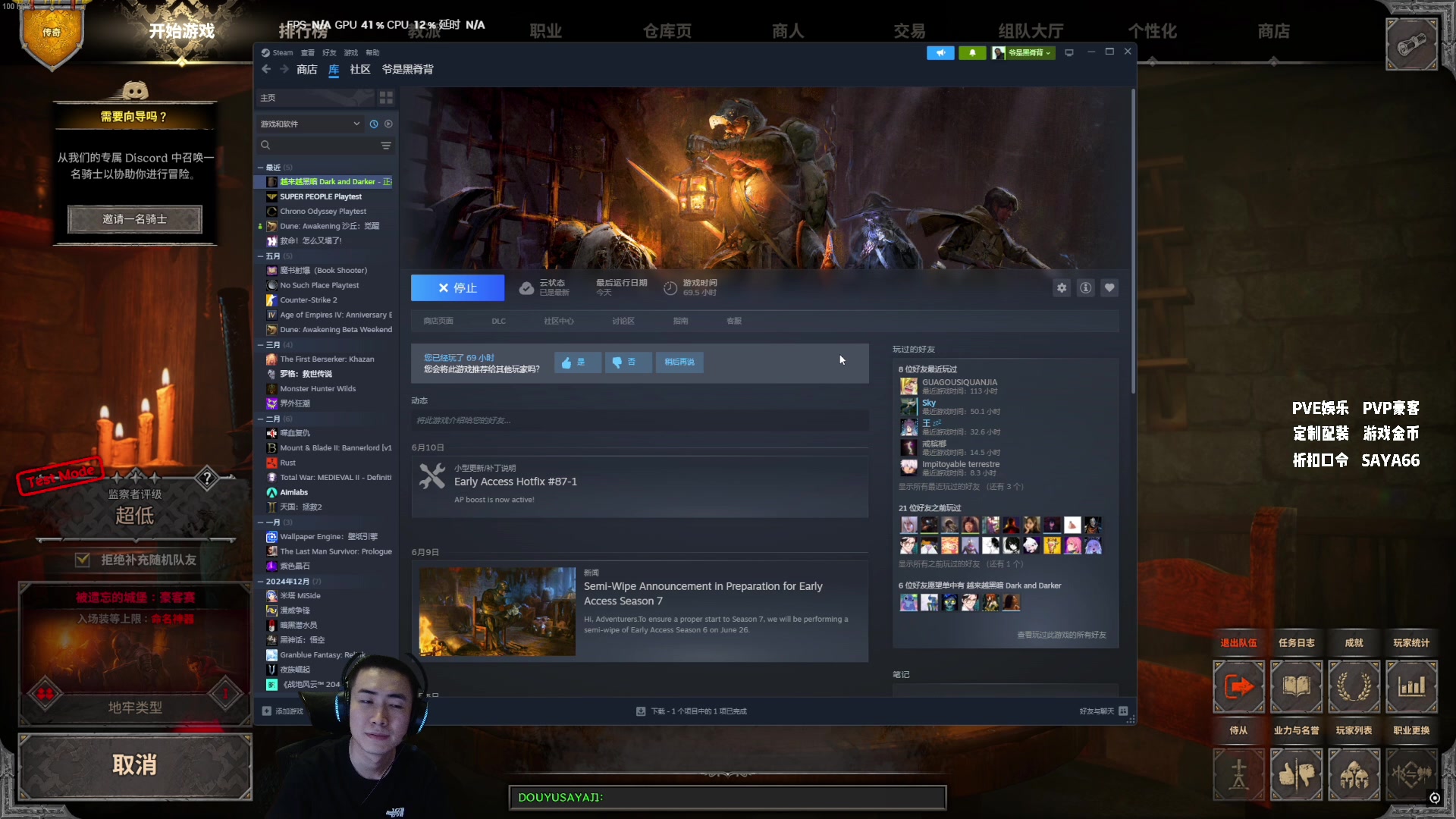Click the help question mark diamond icon
The image size is (1456, 819).
207,478
